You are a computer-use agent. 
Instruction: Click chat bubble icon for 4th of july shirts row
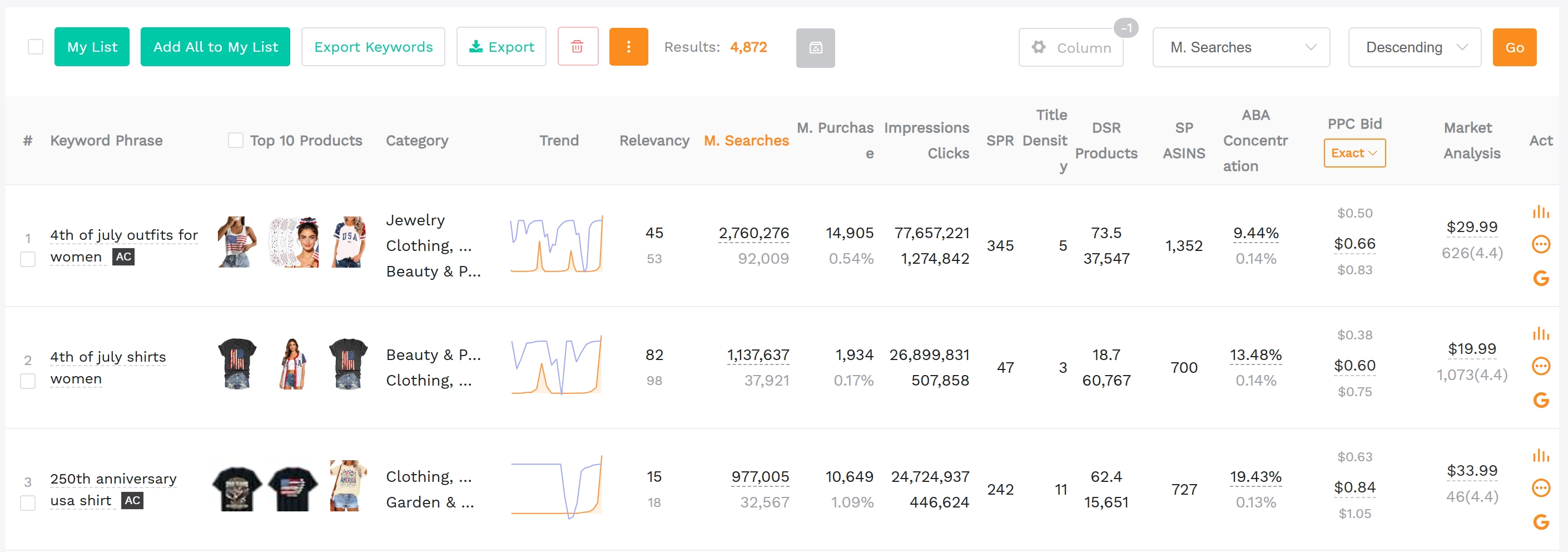[1541, 366]
